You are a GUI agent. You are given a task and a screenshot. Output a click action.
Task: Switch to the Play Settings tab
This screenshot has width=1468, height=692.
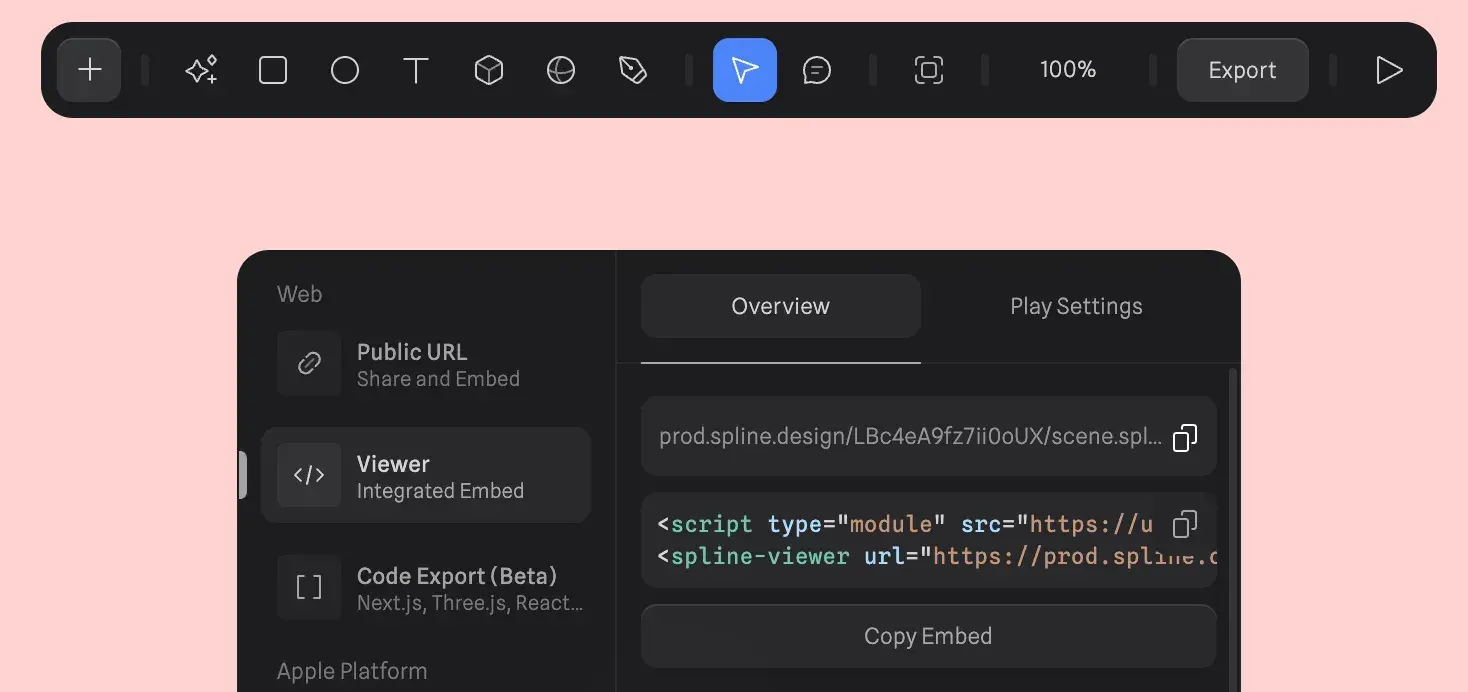click(1076, 306)
